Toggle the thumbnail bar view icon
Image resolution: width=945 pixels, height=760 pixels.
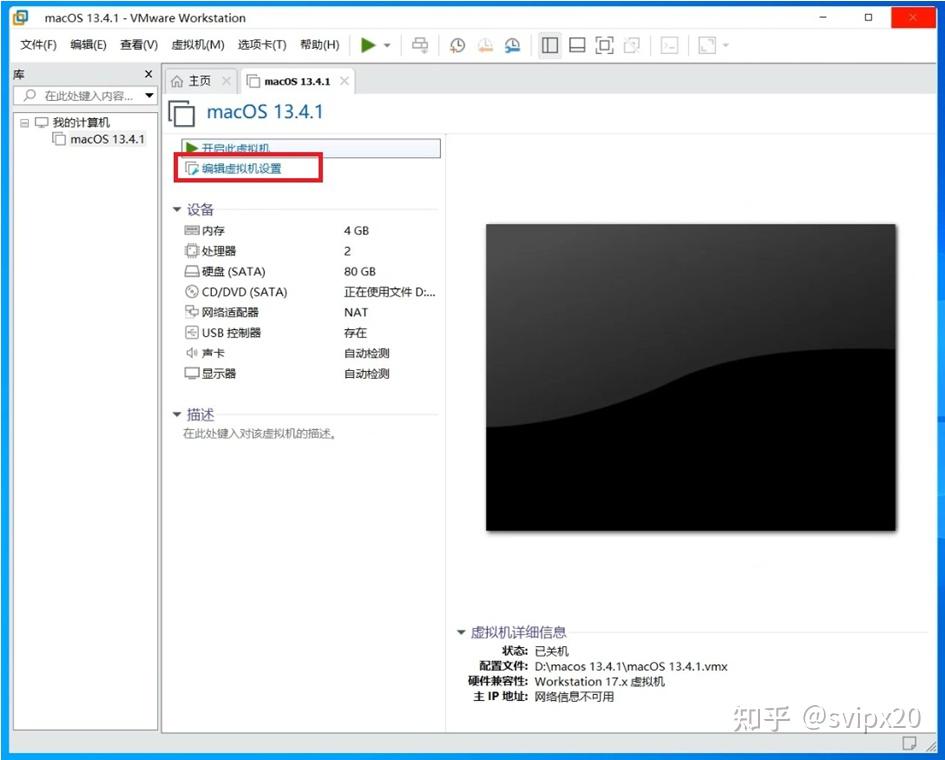point(577,45)
